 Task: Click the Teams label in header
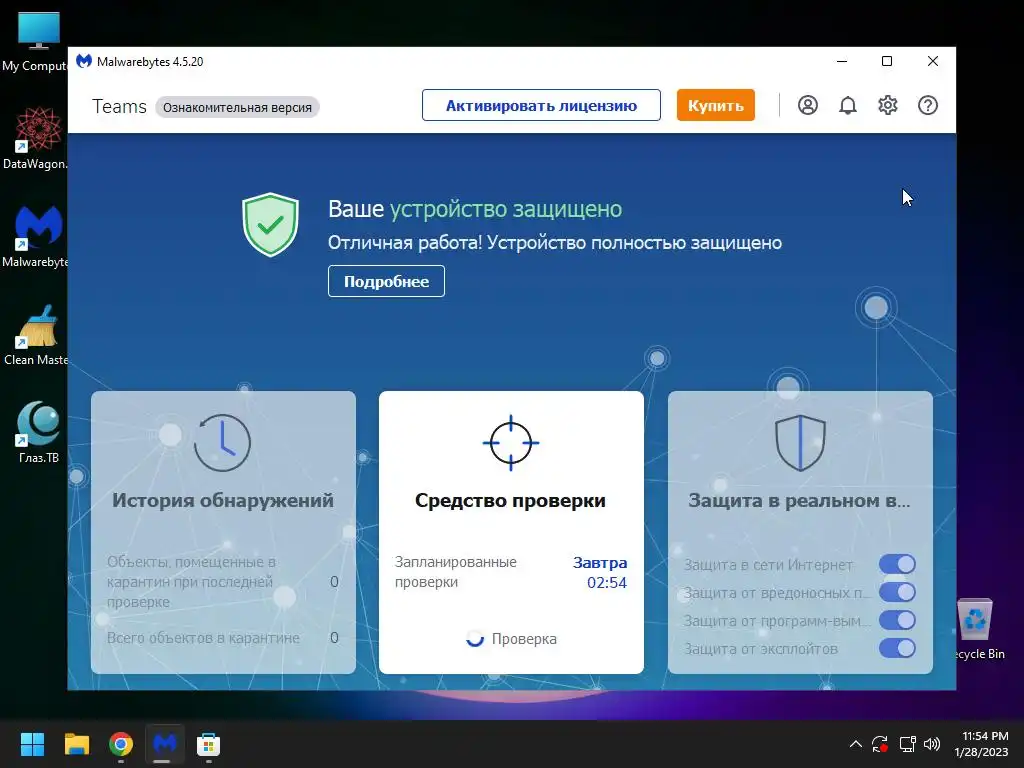tap(120, 106)
